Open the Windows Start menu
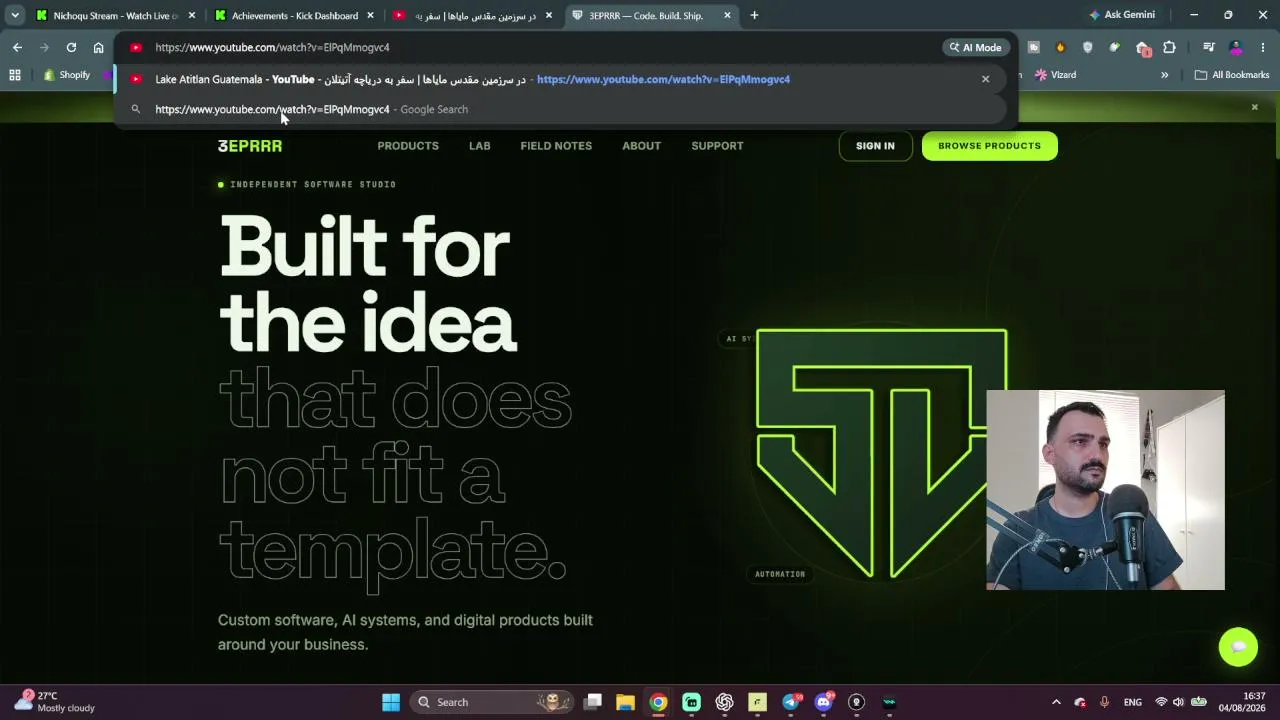 click(391, 702)
